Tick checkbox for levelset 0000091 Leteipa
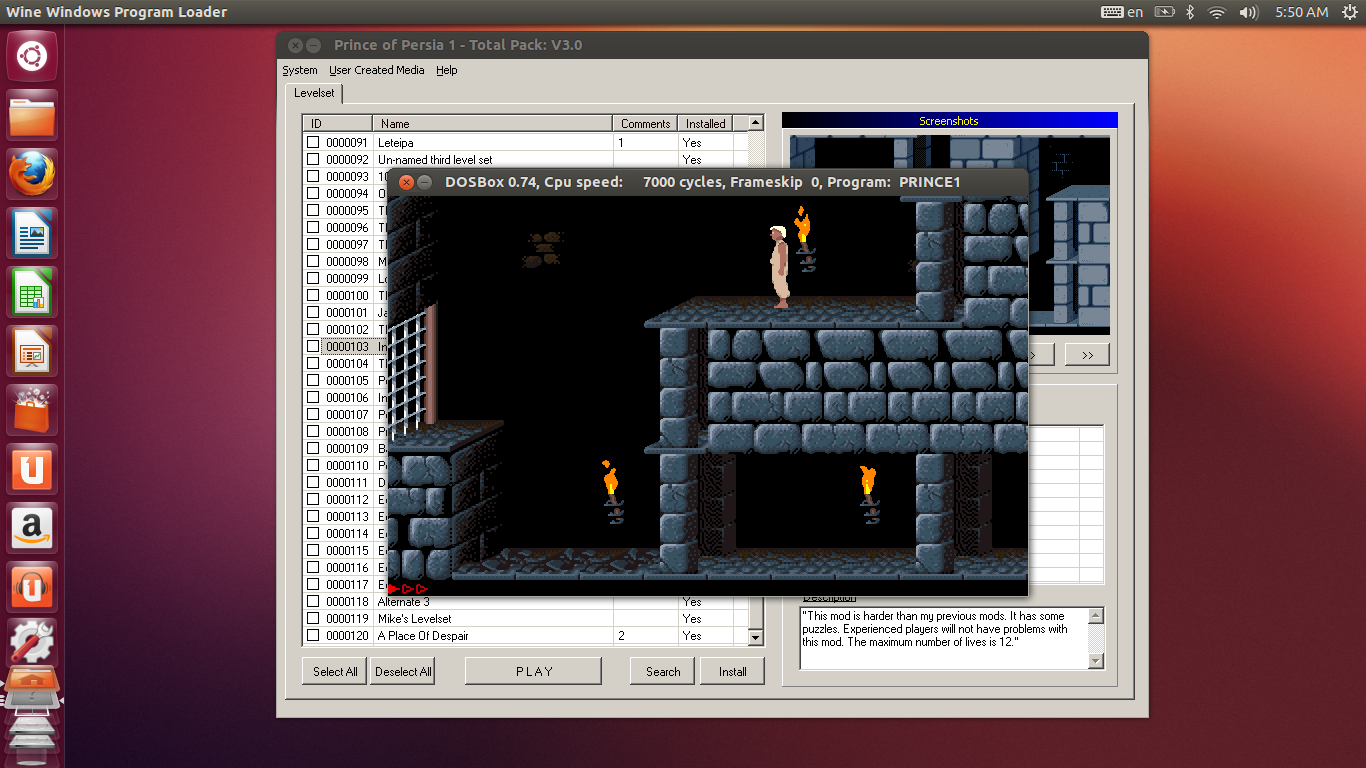Viewport: 1366px width, 768px height. coord(313,142)
